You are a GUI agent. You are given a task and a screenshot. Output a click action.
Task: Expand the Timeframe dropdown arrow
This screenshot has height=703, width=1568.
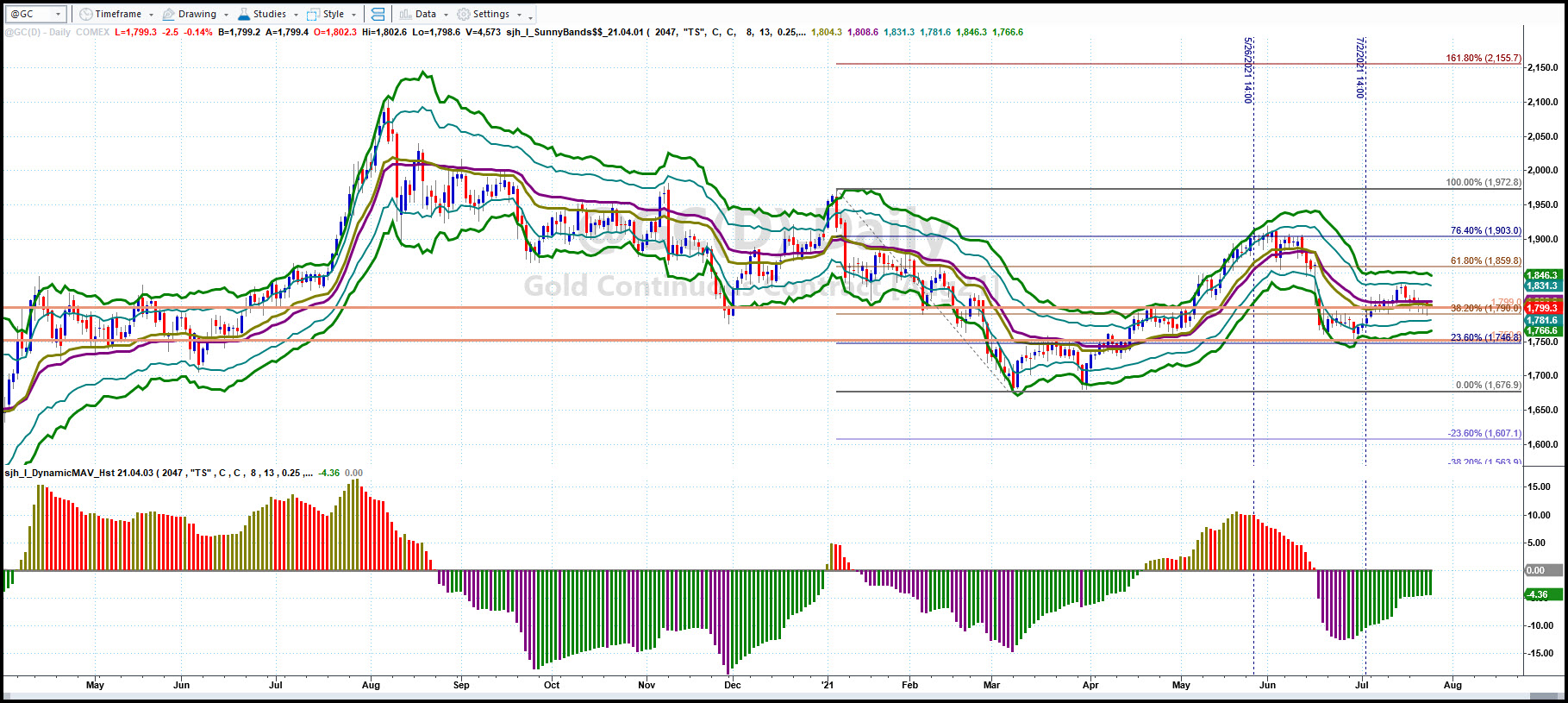tap(151, 15)
